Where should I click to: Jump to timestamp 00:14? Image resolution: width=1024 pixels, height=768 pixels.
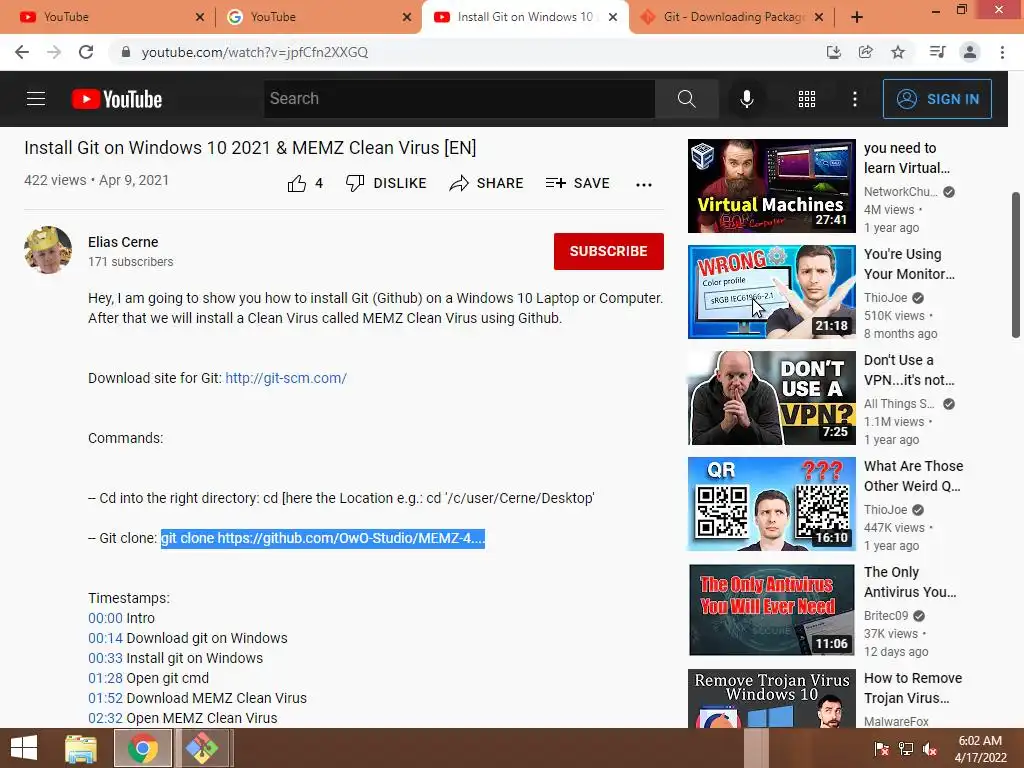point(105,638)
